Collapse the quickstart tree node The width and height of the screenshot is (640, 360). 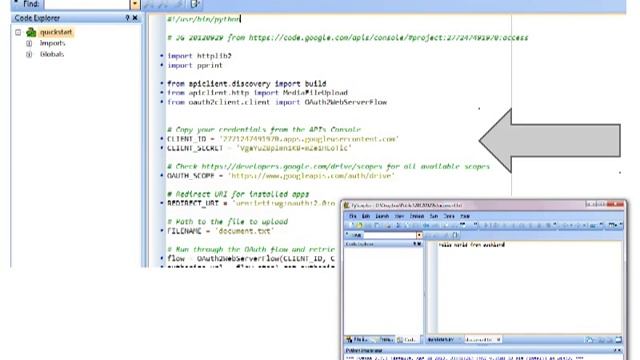pos(18,32)
